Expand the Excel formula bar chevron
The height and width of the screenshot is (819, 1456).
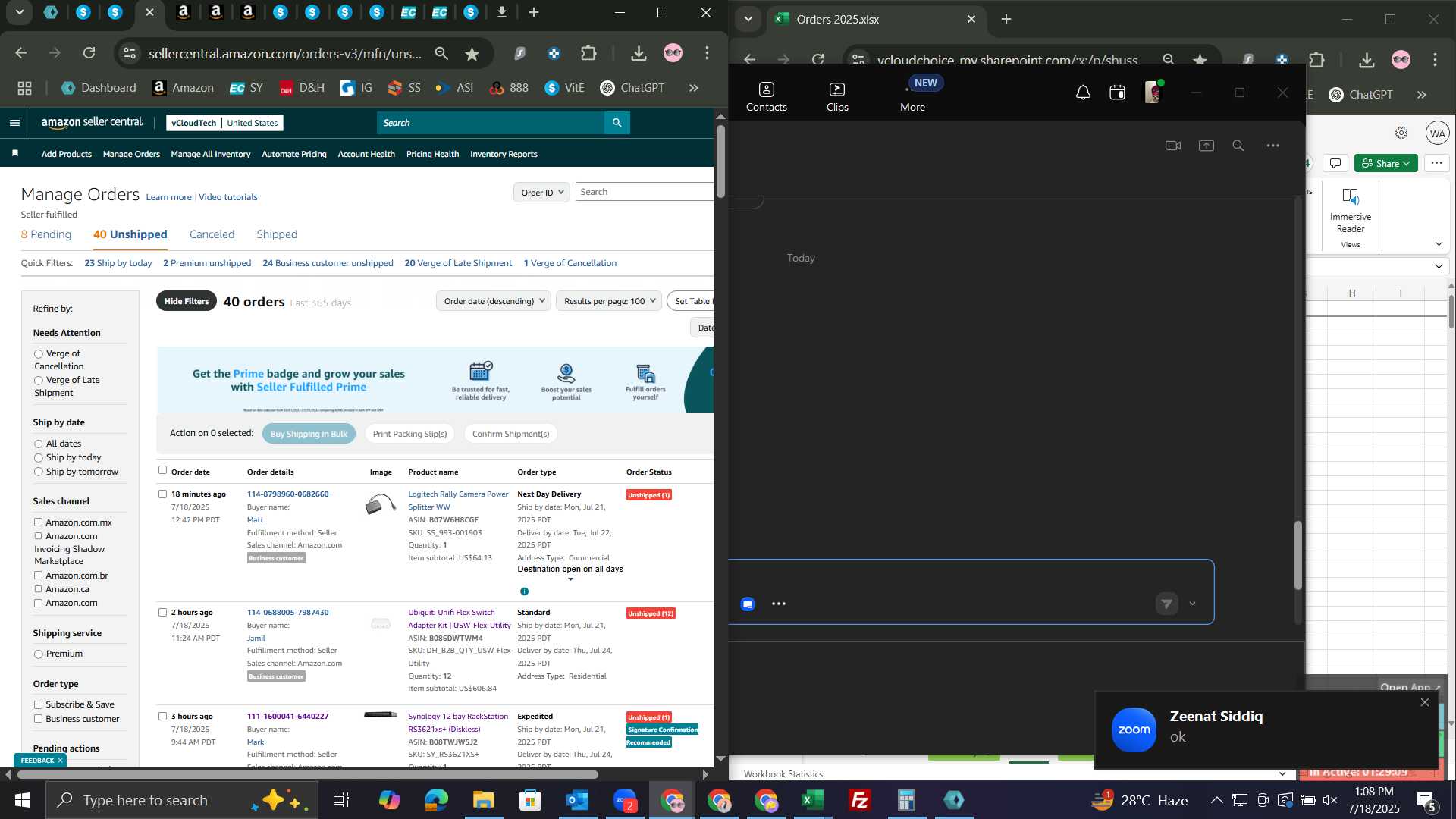(x=1439, y=267)
